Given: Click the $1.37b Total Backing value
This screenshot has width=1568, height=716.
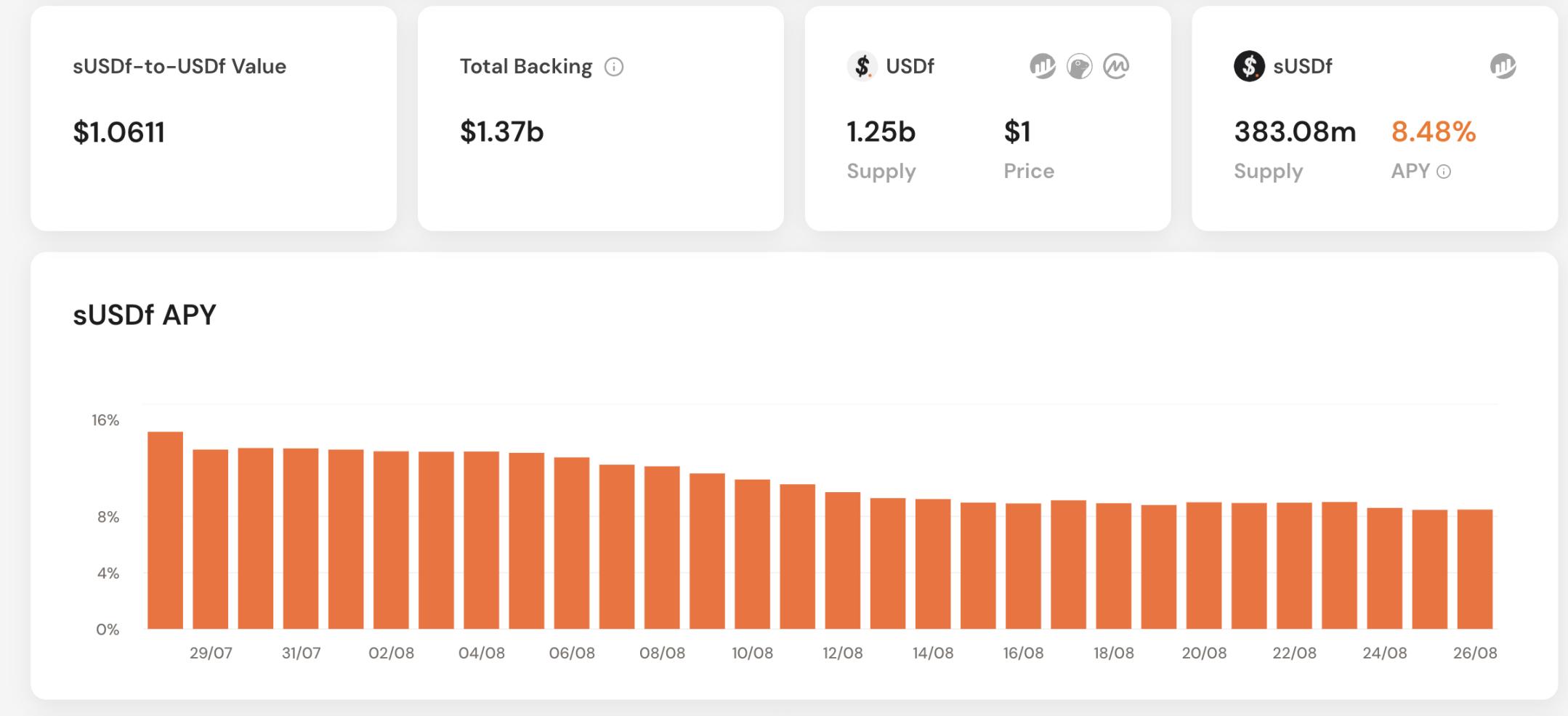Looking at the screenshot, I should coord(501,132).
